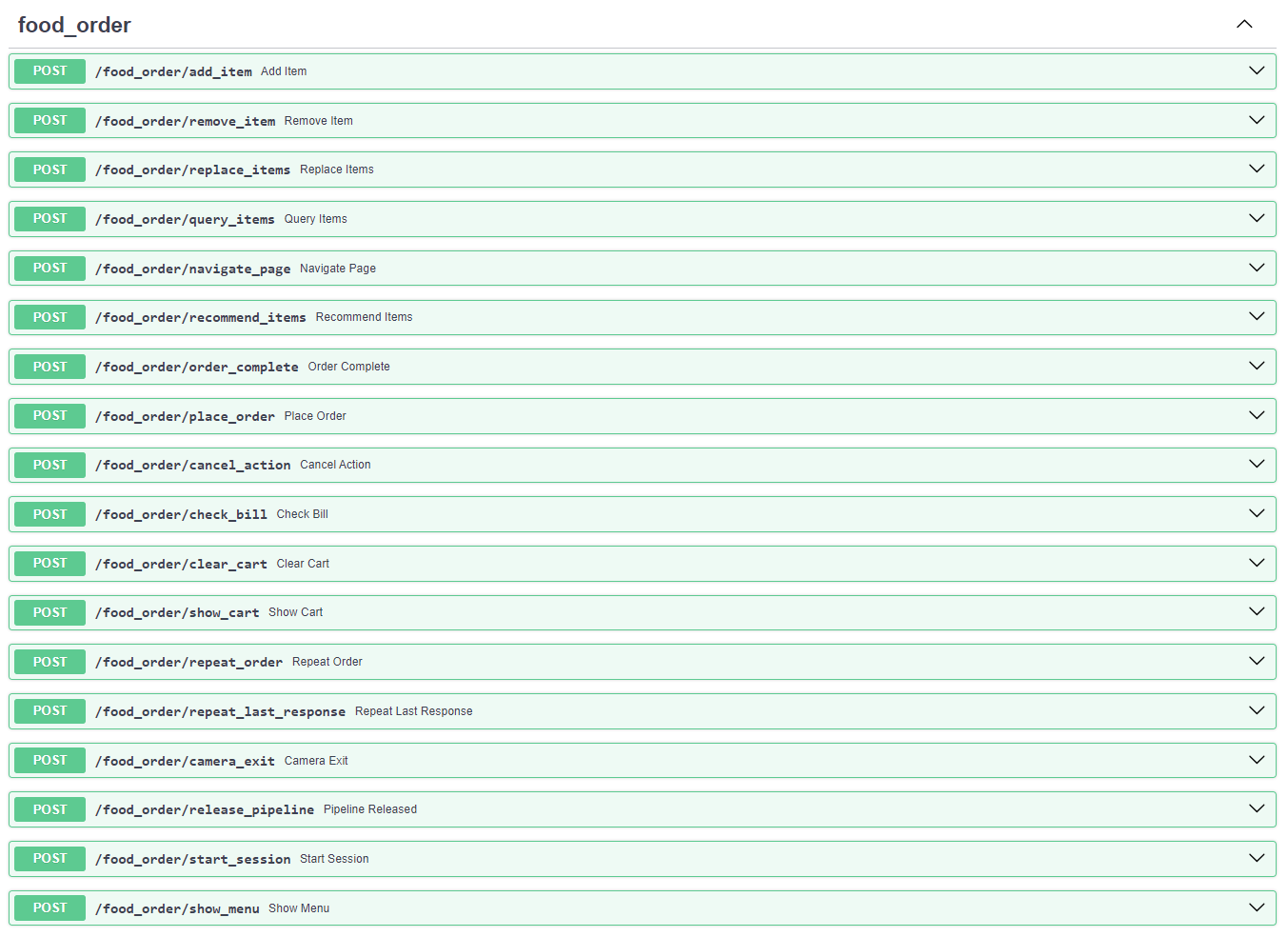Click POST badge for camera_exit

[x=50, y=761]
